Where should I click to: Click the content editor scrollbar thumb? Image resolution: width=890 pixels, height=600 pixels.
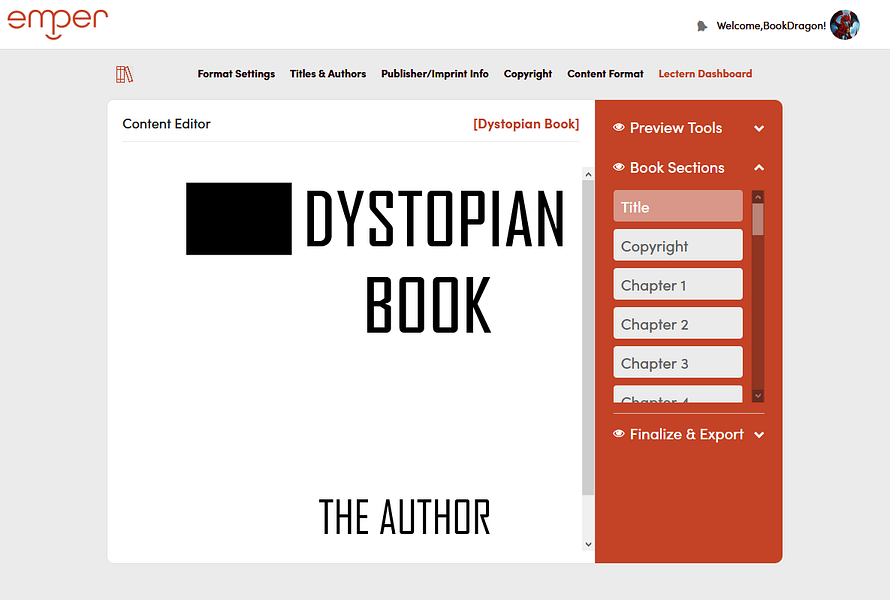(x=588, y=338)
